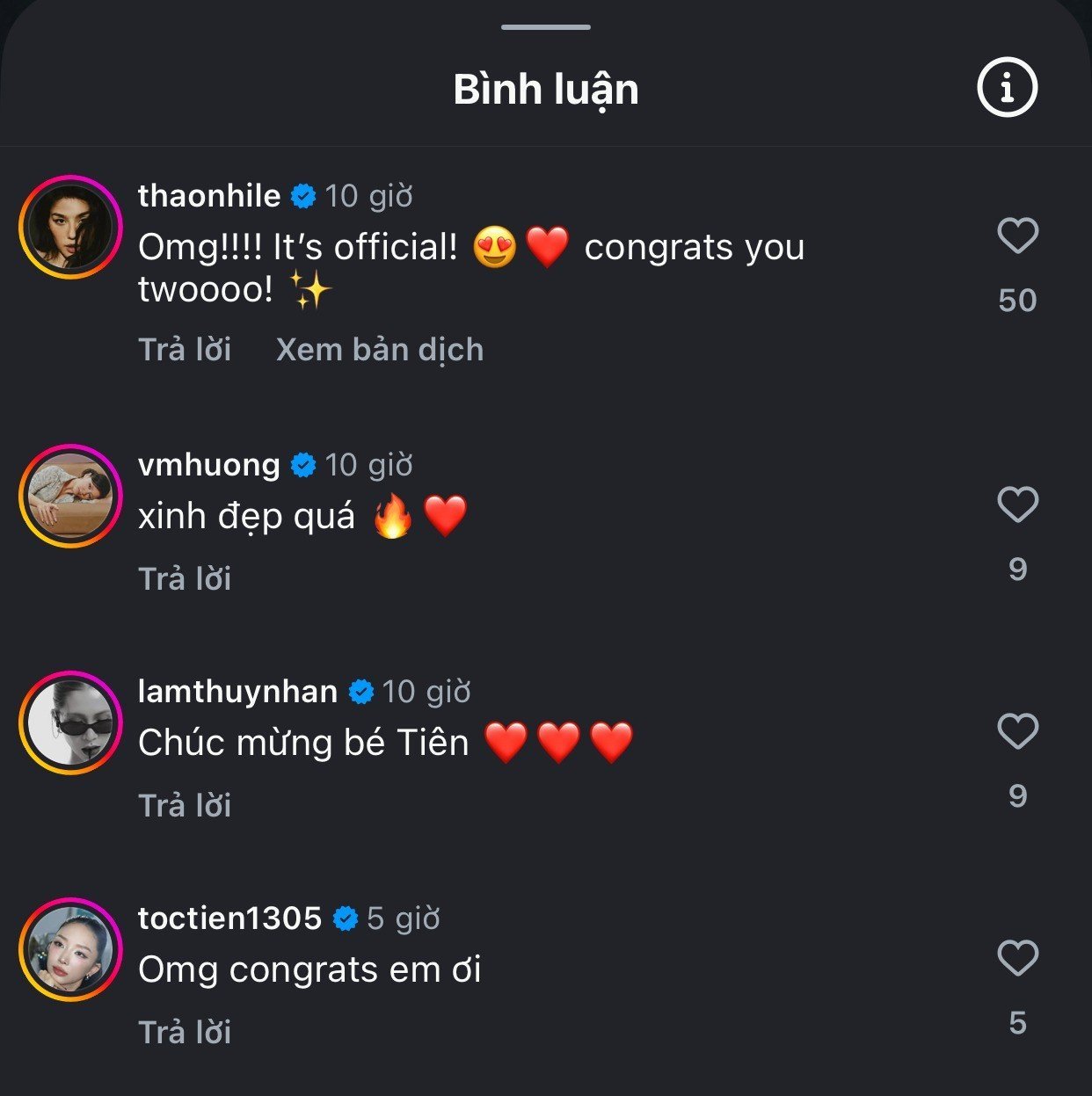
Task: Like vmhuong's comment with the heart
Action: (x=1017, y=504)
